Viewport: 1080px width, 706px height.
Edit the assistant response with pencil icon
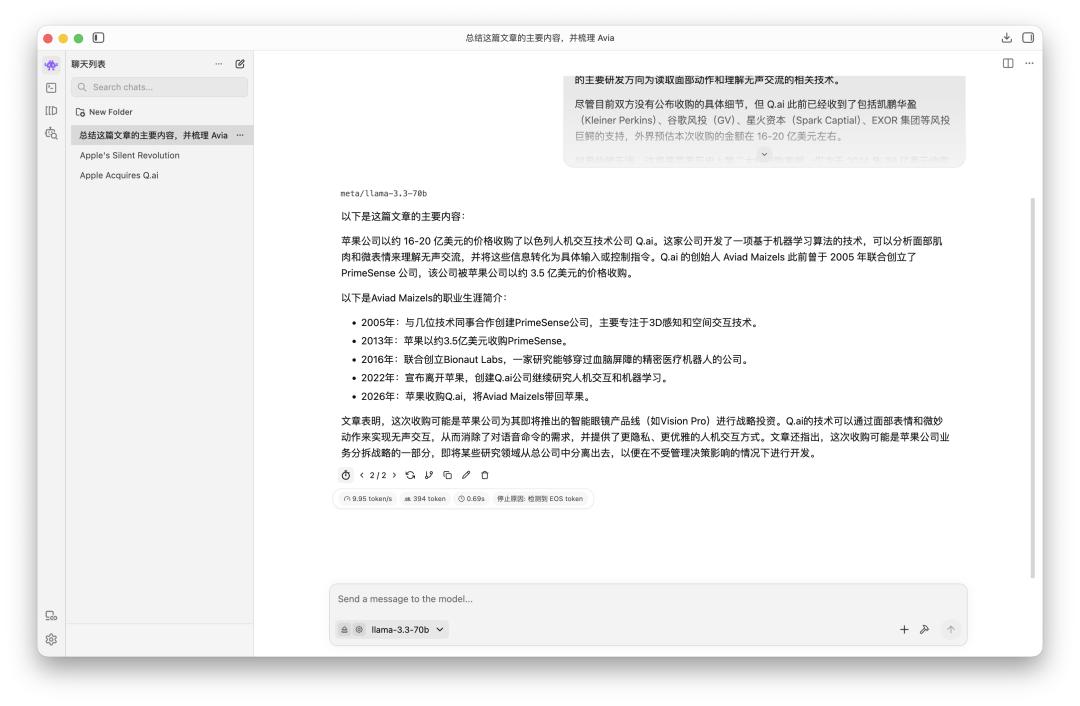(x=465, y=474)
